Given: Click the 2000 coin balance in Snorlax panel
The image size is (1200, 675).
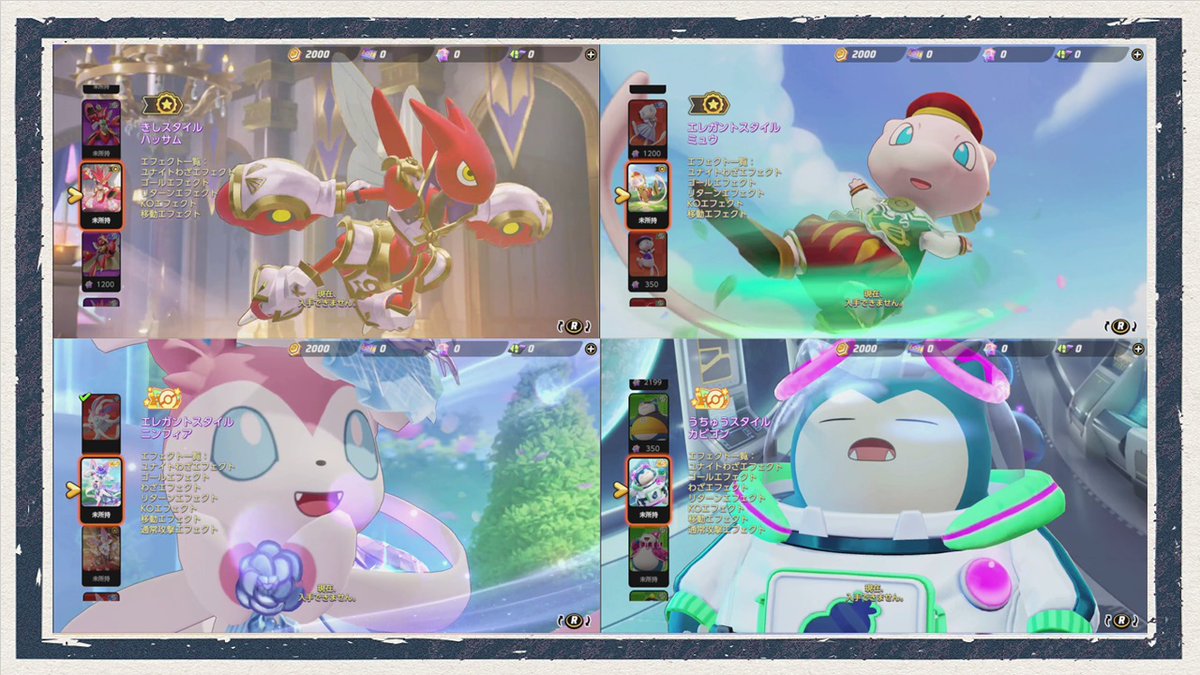Looking at the screenshot, I should point(865,348).
